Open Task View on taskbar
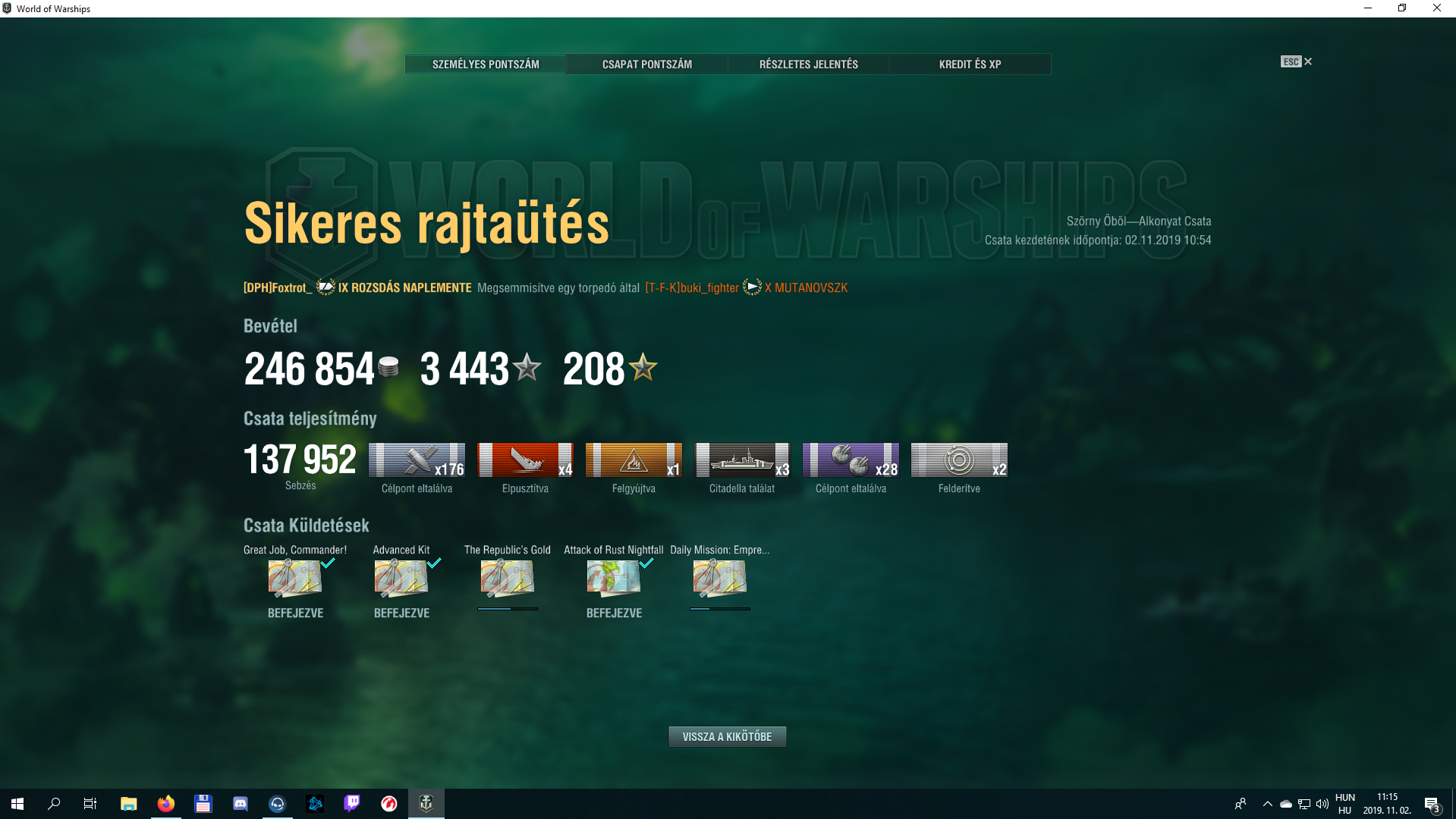The image size is (1456, 819). (x=90, y=804)
